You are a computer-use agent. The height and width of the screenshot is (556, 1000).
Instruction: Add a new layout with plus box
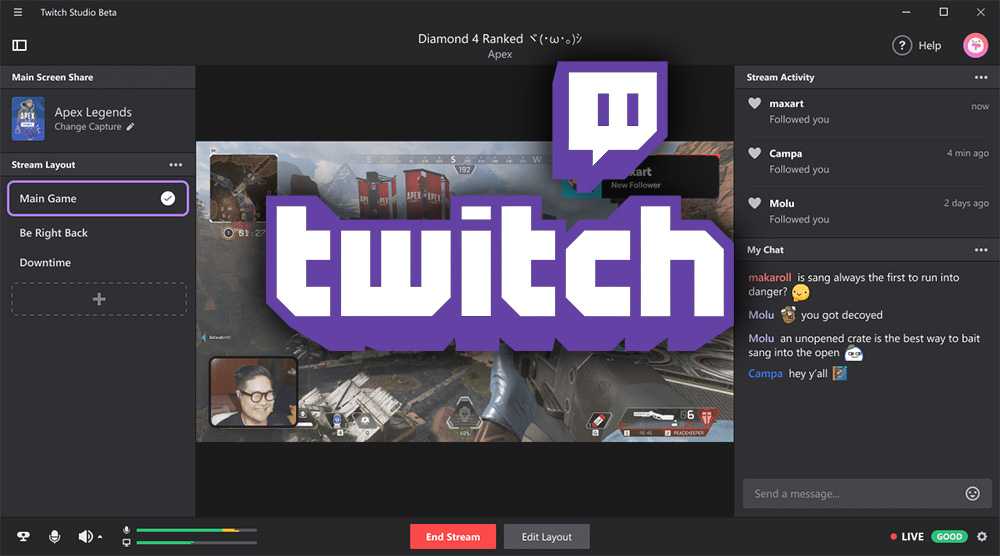coord(99,299)
